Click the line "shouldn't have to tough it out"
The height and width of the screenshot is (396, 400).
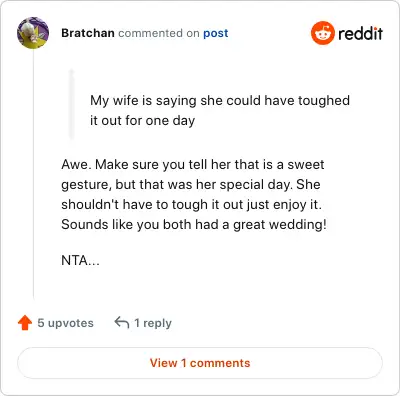pos(191,204)
